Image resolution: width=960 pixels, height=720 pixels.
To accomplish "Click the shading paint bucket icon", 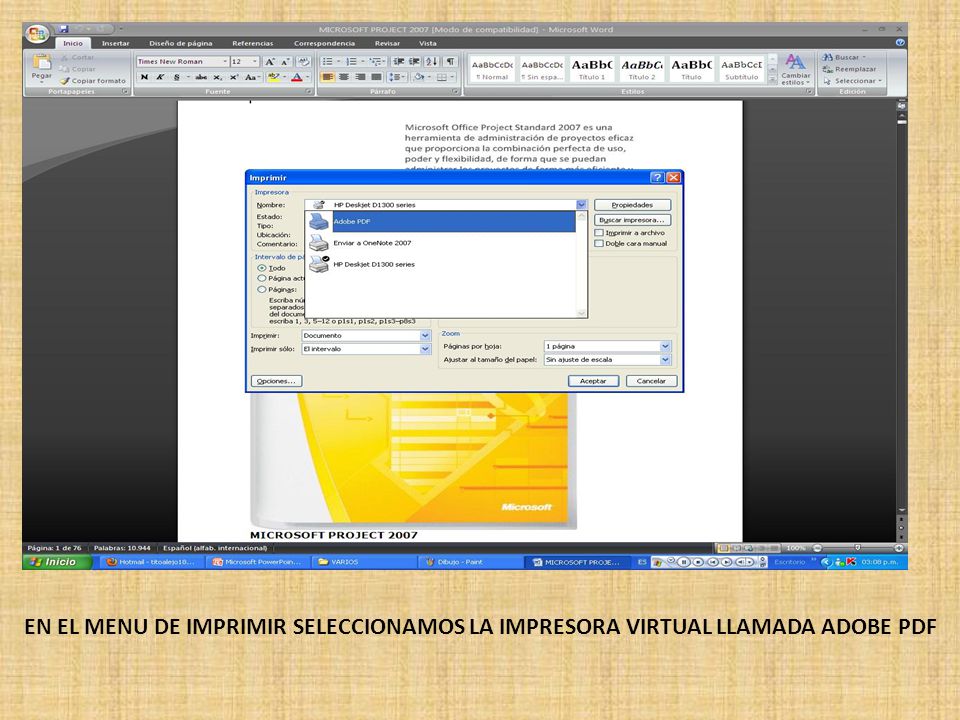I will click(419, 77).
